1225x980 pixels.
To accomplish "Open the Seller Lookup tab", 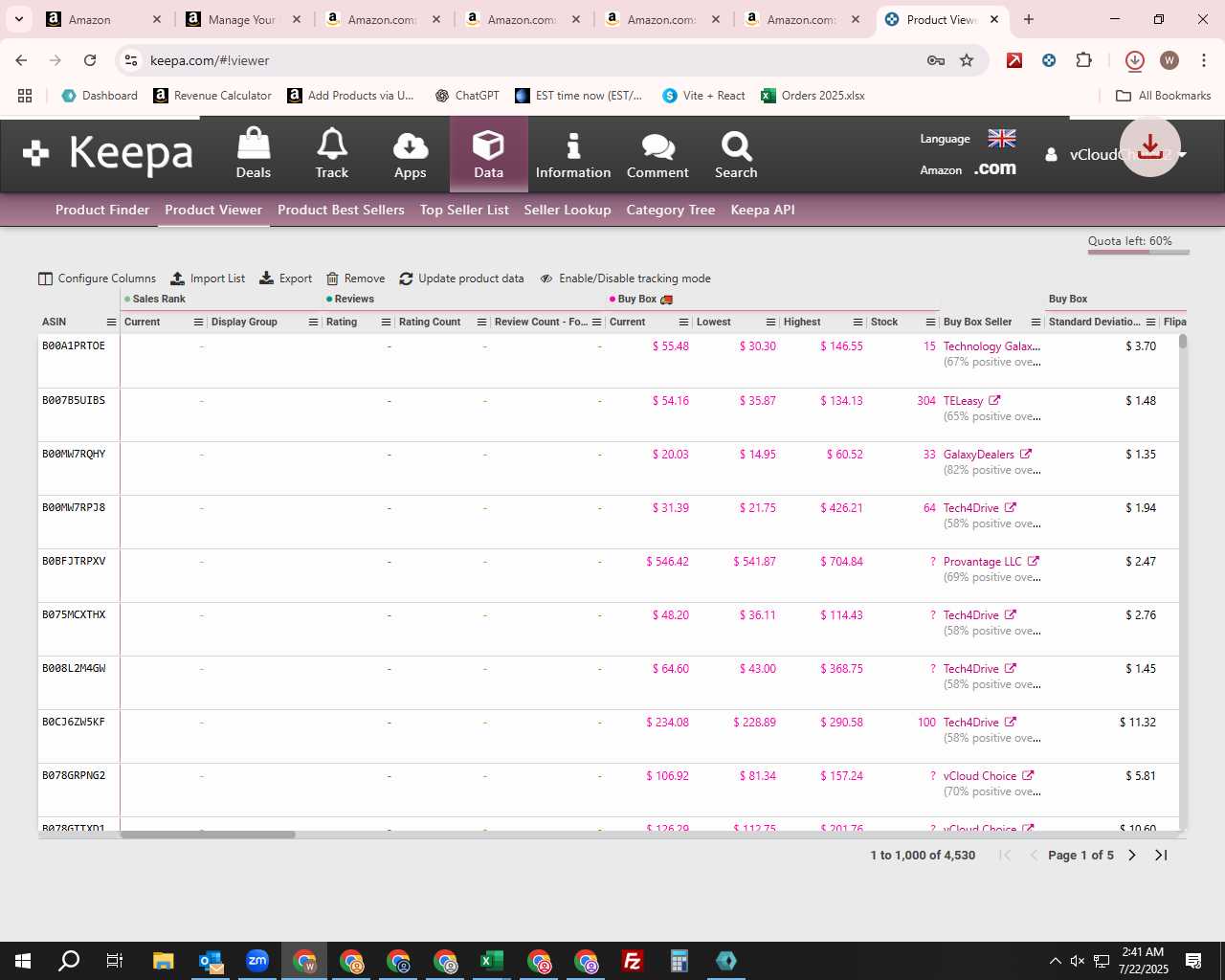I will [x=568, y=210].
